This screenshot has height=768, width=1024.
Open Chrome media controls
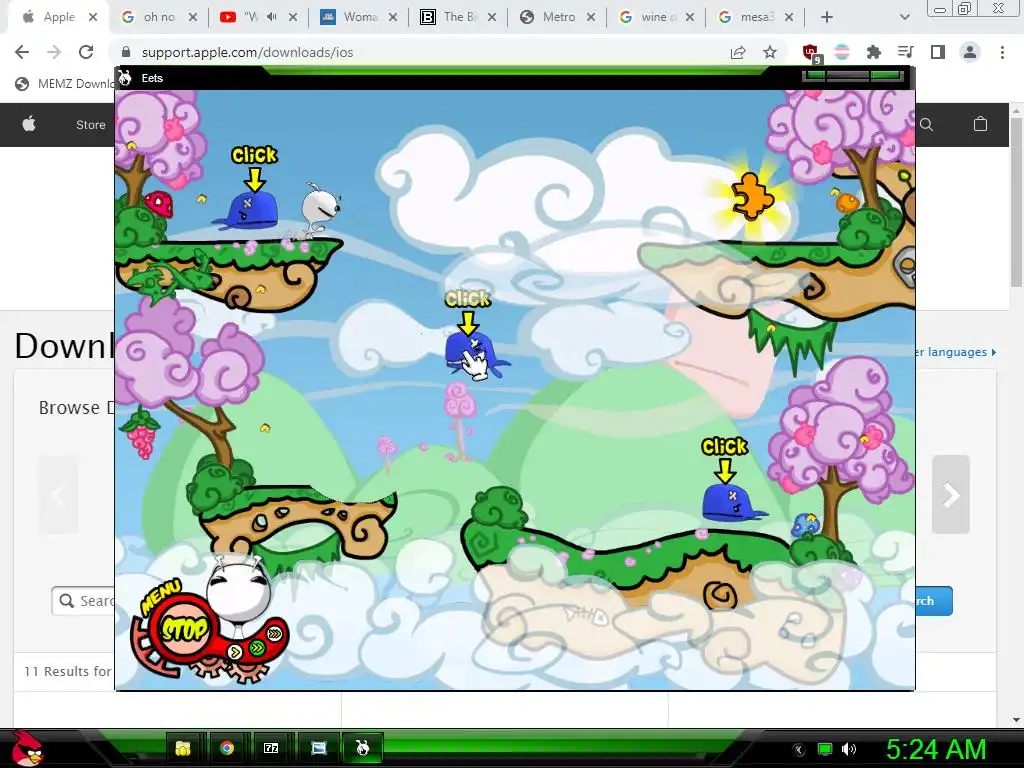905,52
